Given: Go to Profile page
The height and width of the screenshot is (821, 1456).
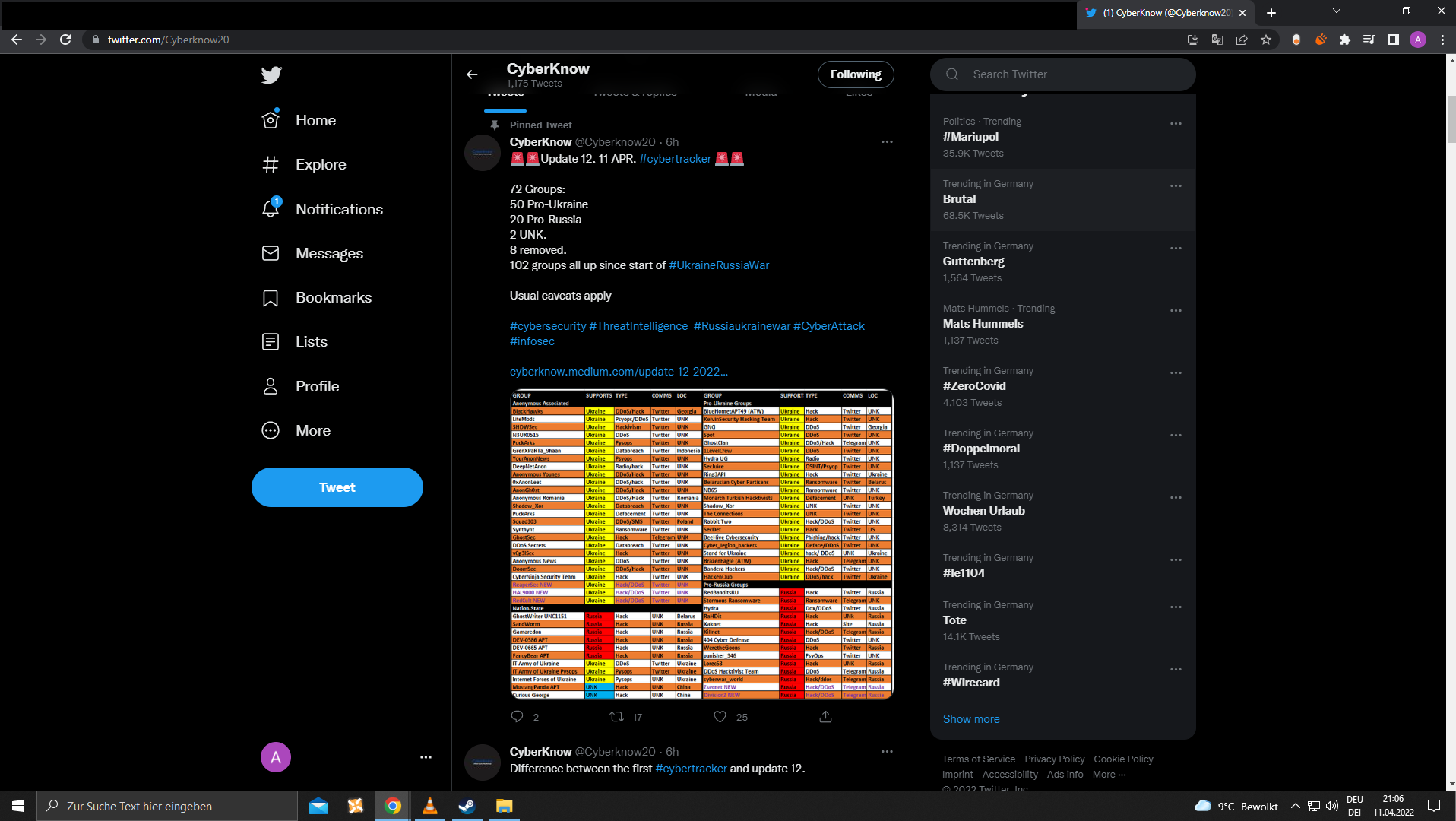Looking at the screenshot, I should 300,386.
